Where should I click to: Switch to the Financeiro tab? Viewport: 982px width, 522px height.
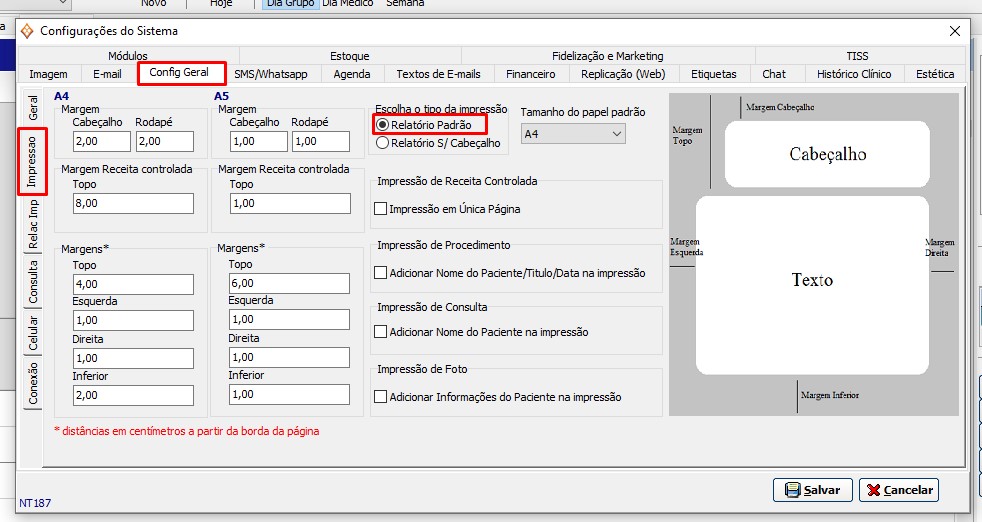[530, 74]
